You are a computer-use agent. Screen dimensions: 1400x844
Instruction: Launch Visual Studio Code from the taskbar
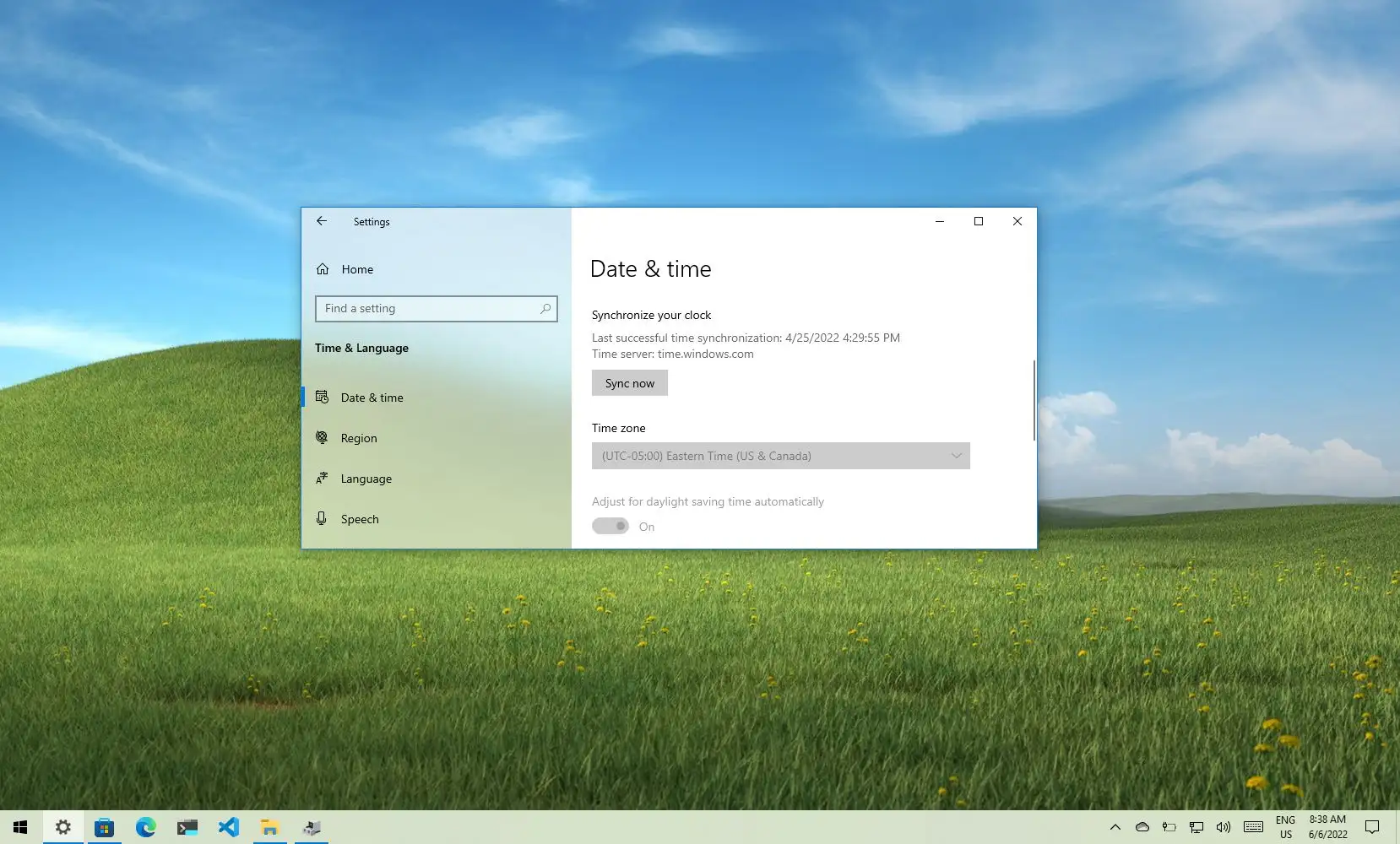pyautogui.click(x=229, y=827)
